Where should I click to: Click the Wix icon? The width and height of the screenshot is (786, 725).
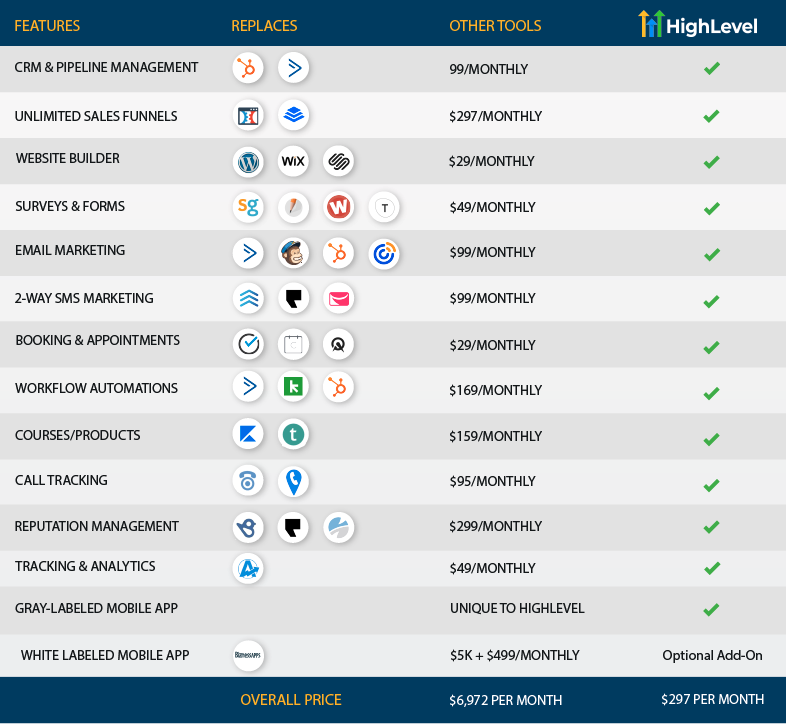[x=293, y=161]
